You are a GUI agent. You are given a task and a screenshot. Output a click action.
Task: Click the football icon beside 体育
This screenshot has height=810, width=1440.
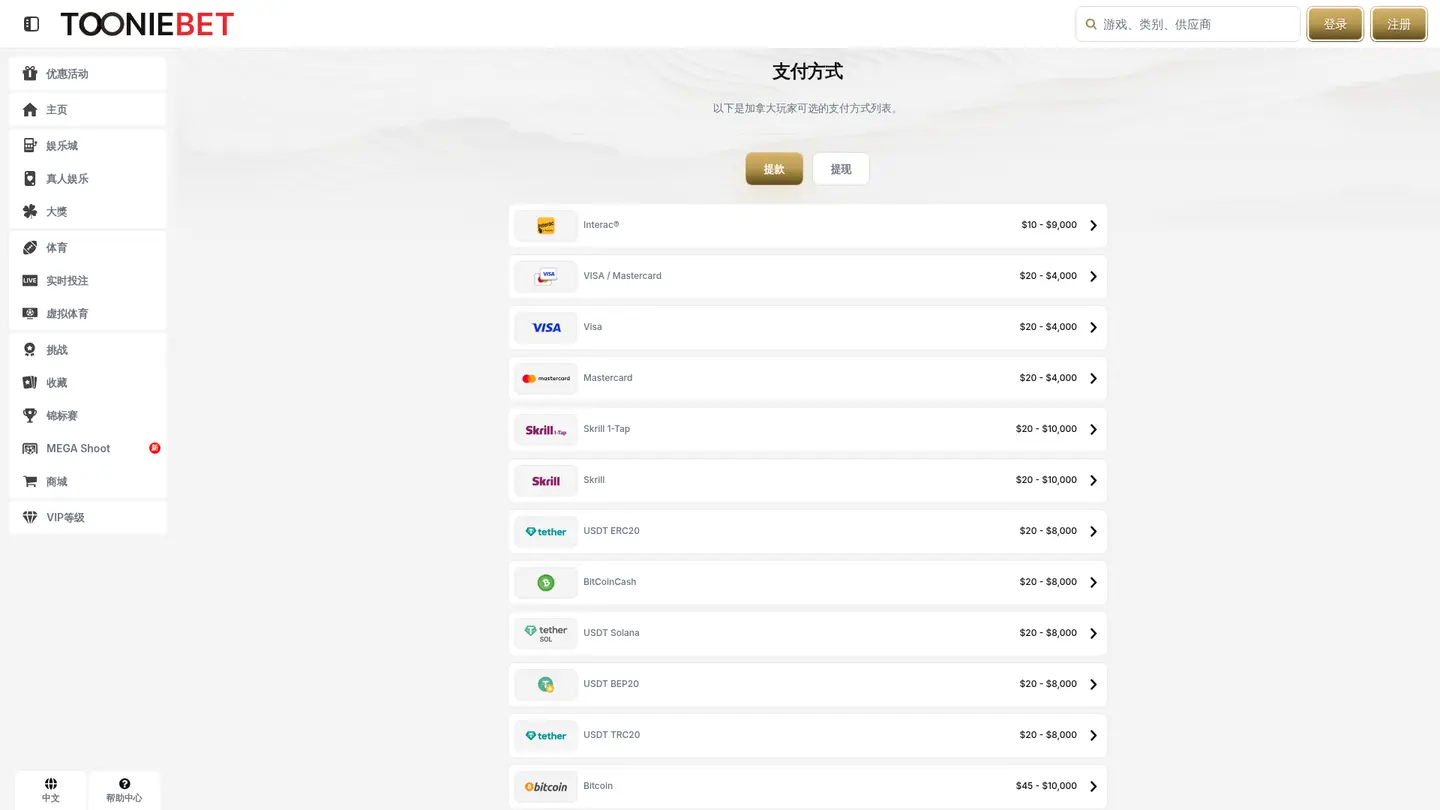click(x=30, y=247)
